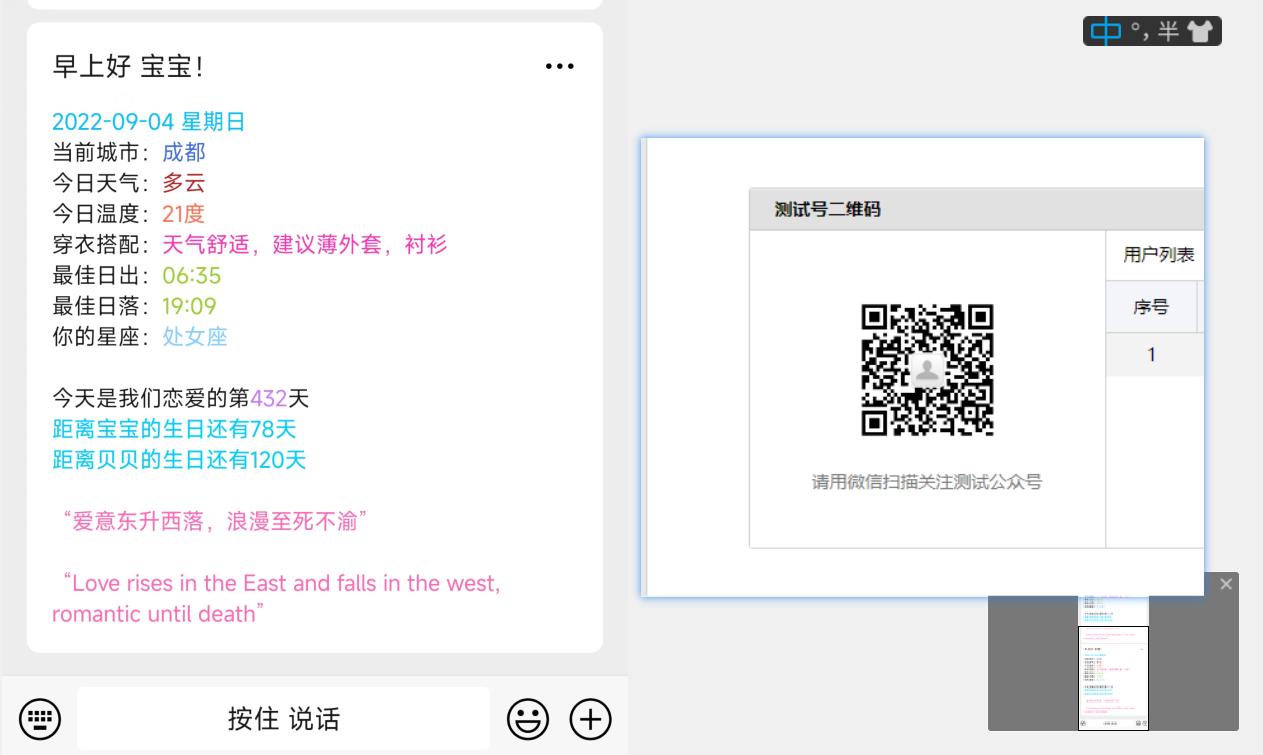Click English quote Love rises in the East
Screen dimensions: 1263x755
[277, 598]
